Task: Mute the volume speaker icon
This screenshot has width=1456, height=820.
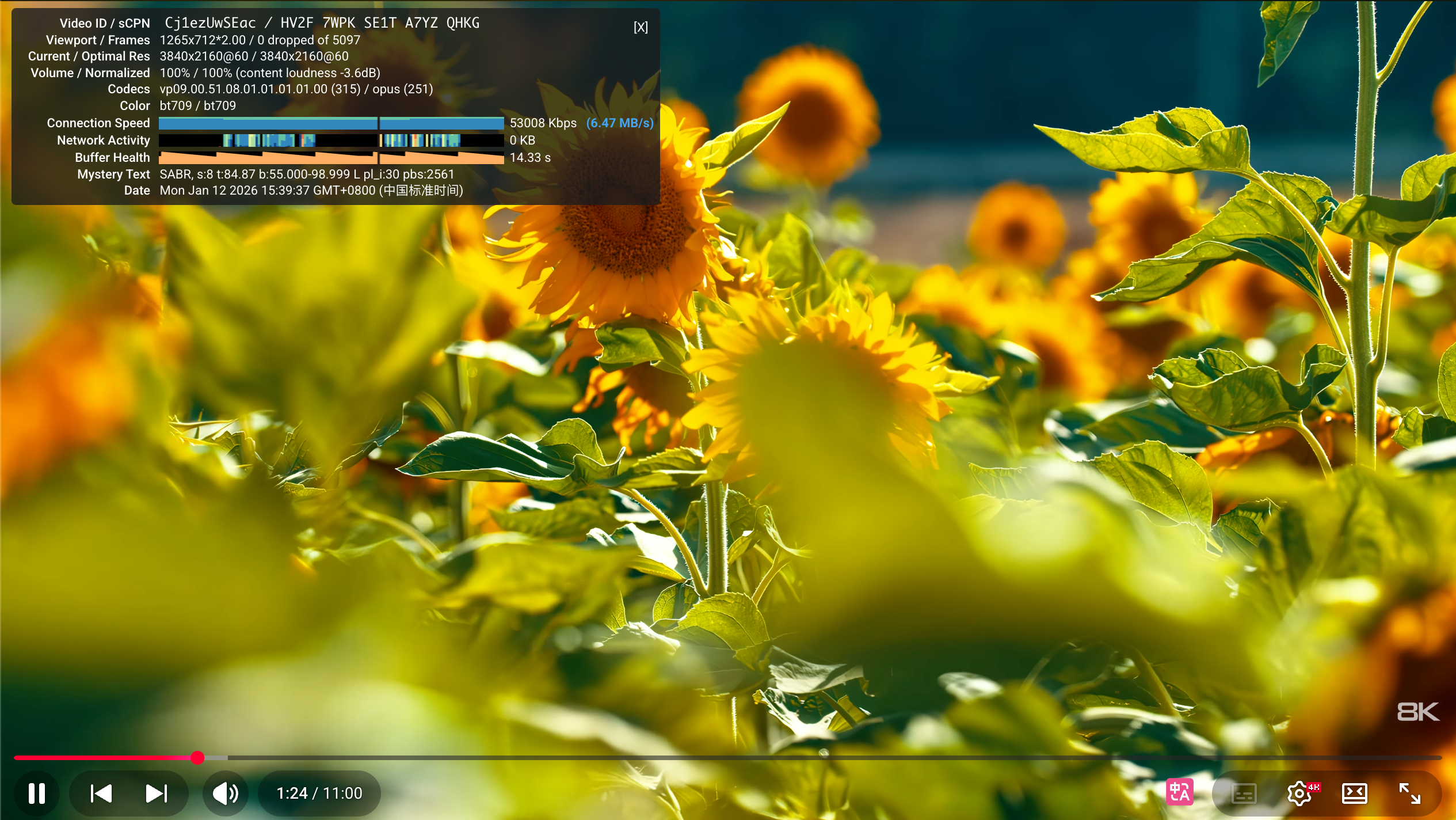Action: tap(226, 793)
